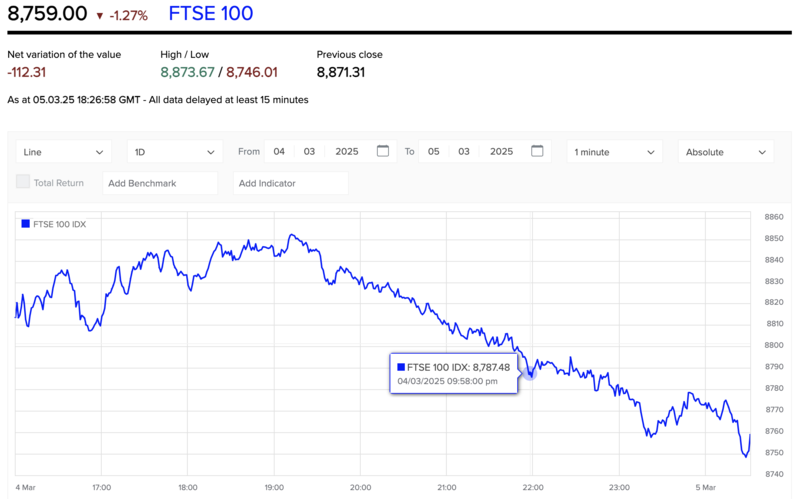Screen dimensions: 800x499
Task: Open the From date calendar picker icon
Action: [x=383, y=152]
